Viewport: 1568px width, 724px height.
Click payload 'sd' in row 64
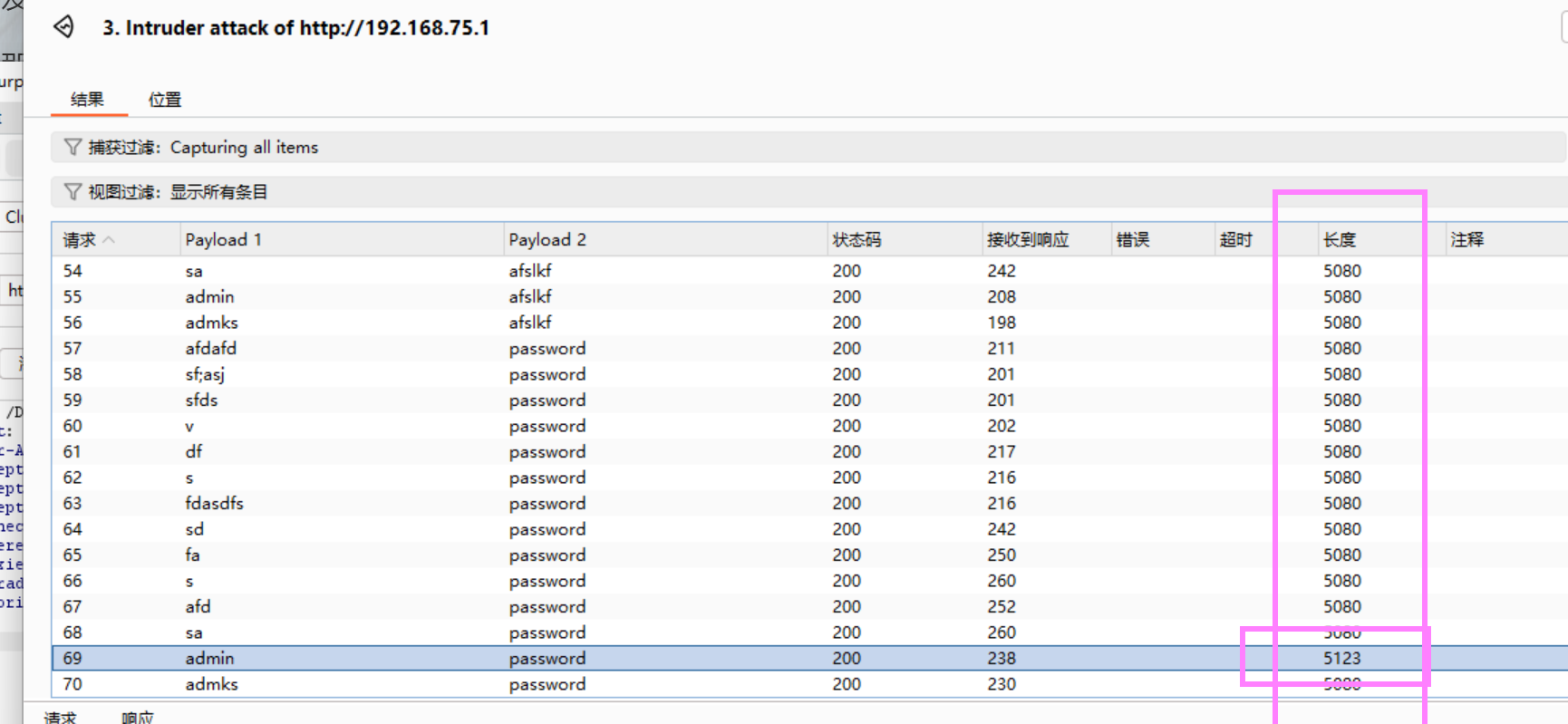195,529
